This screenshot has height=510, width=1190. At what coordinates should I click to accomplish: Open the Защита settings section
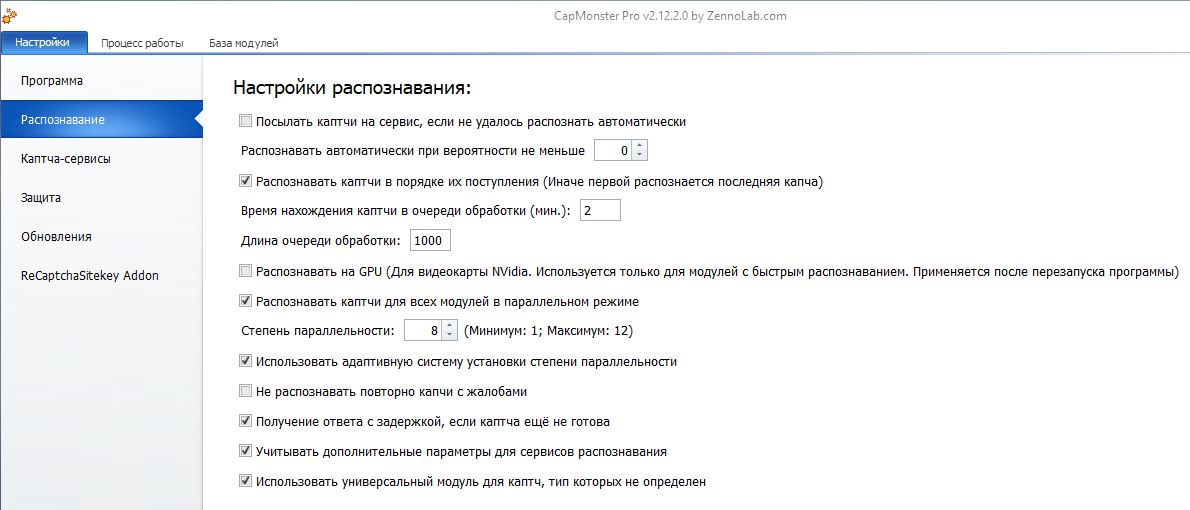pyautogui.click(x=41, y=198)
